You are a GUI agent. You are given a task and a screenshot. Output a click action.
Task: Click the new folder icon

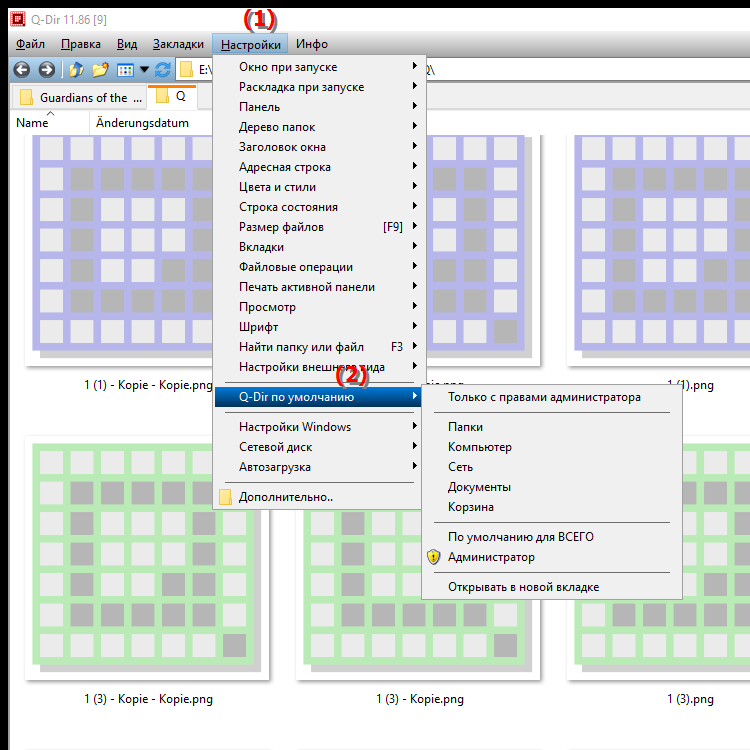(100, 70)
